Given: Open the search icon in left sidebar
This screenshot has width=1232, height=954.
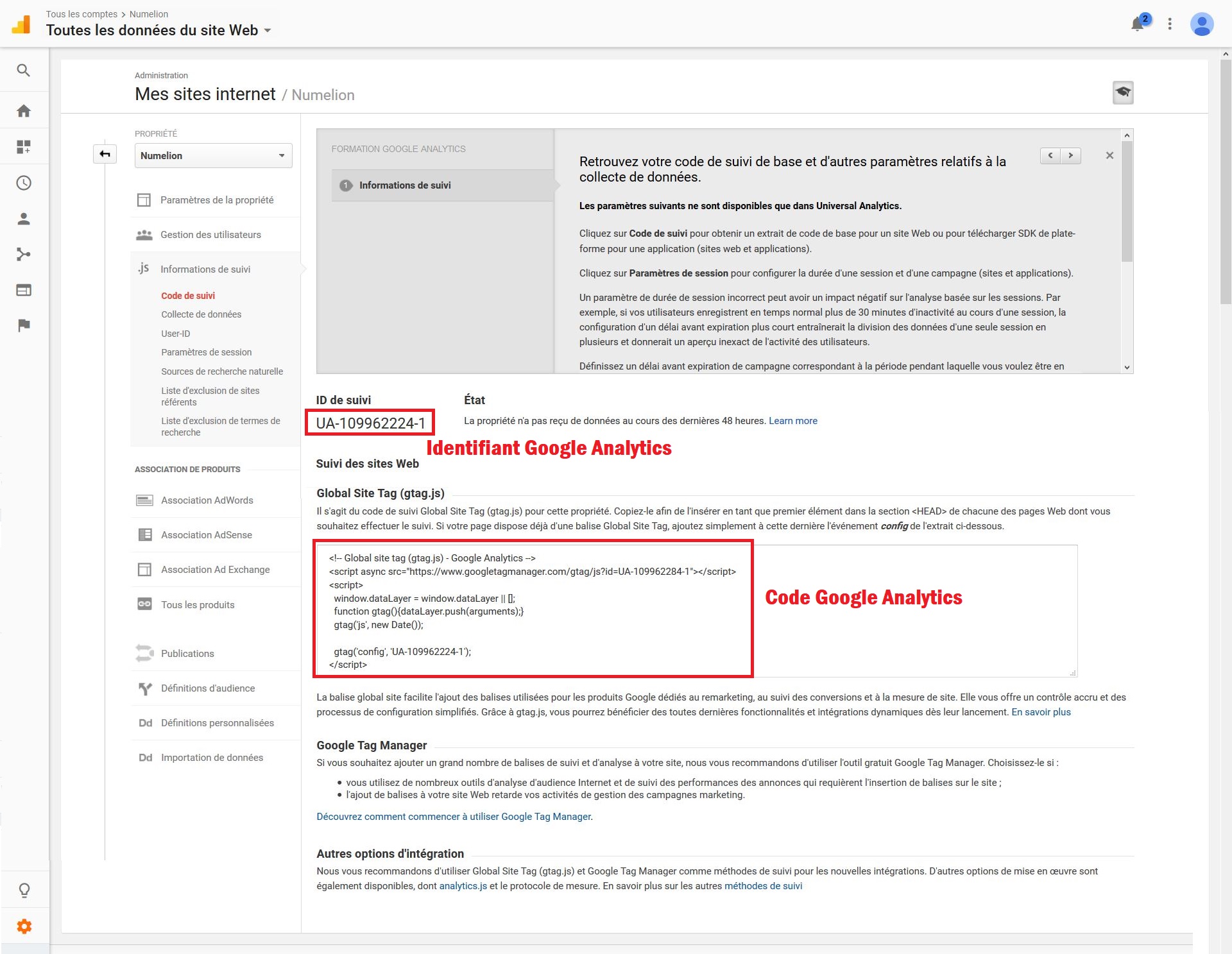Looking at the screenshot, I should coord(24,71).
